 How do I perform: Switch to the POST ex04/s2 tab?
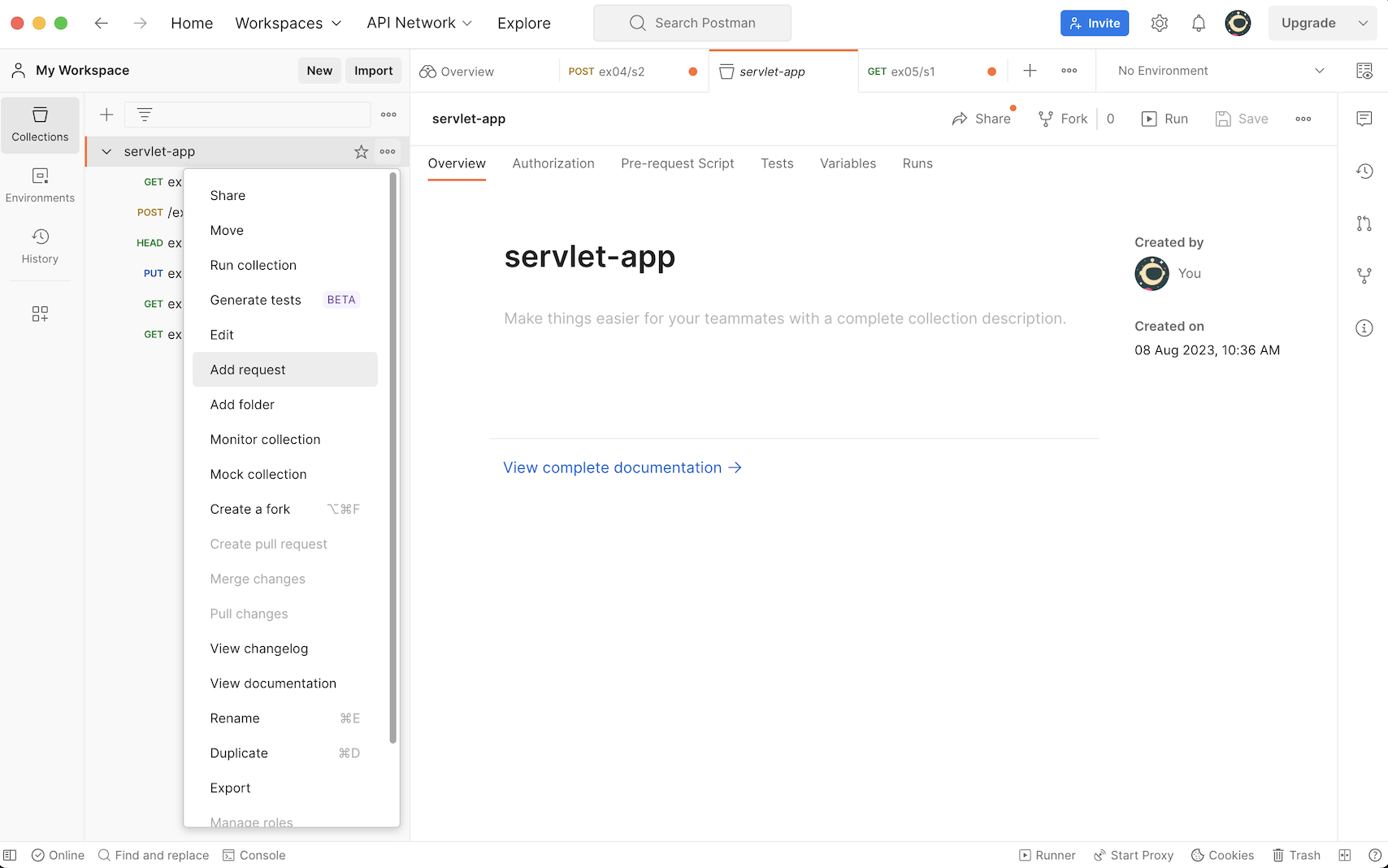click(x=633, y=72)
